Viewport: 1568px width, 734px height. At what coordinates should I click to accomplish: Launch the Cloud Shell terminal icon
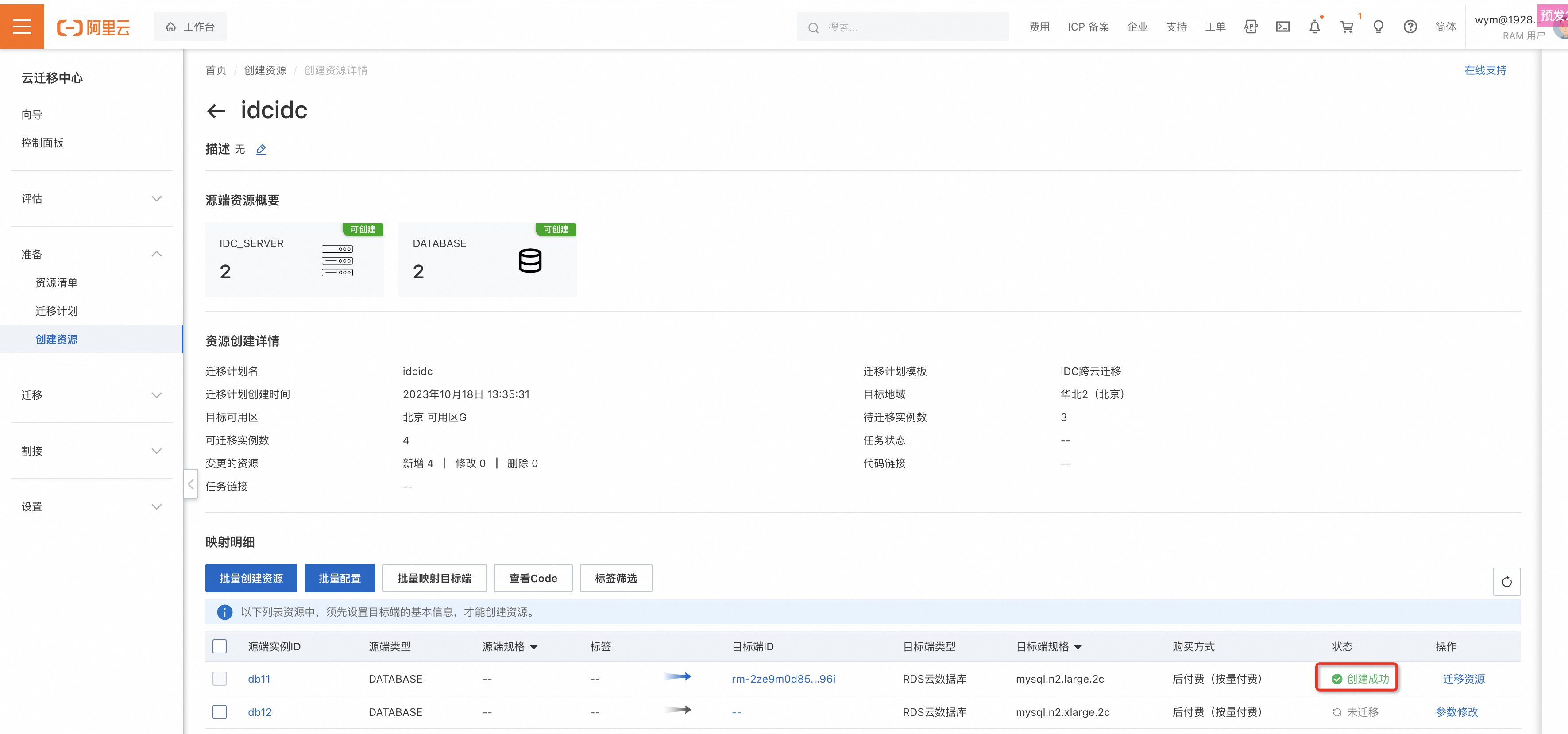[x=1282, y=27]
